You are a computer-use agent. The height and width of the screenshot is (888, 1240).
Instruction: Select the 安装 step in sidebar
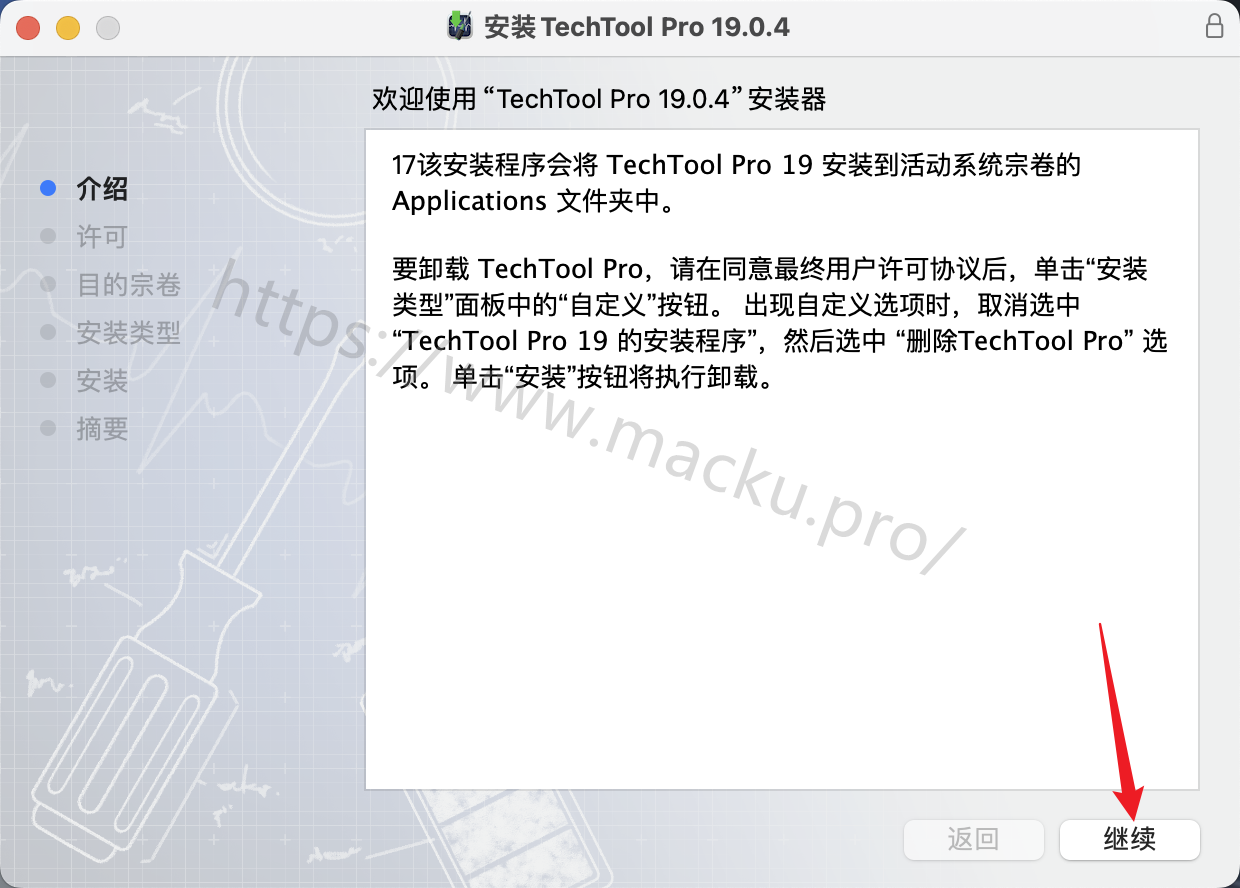[x=102, y=380]
